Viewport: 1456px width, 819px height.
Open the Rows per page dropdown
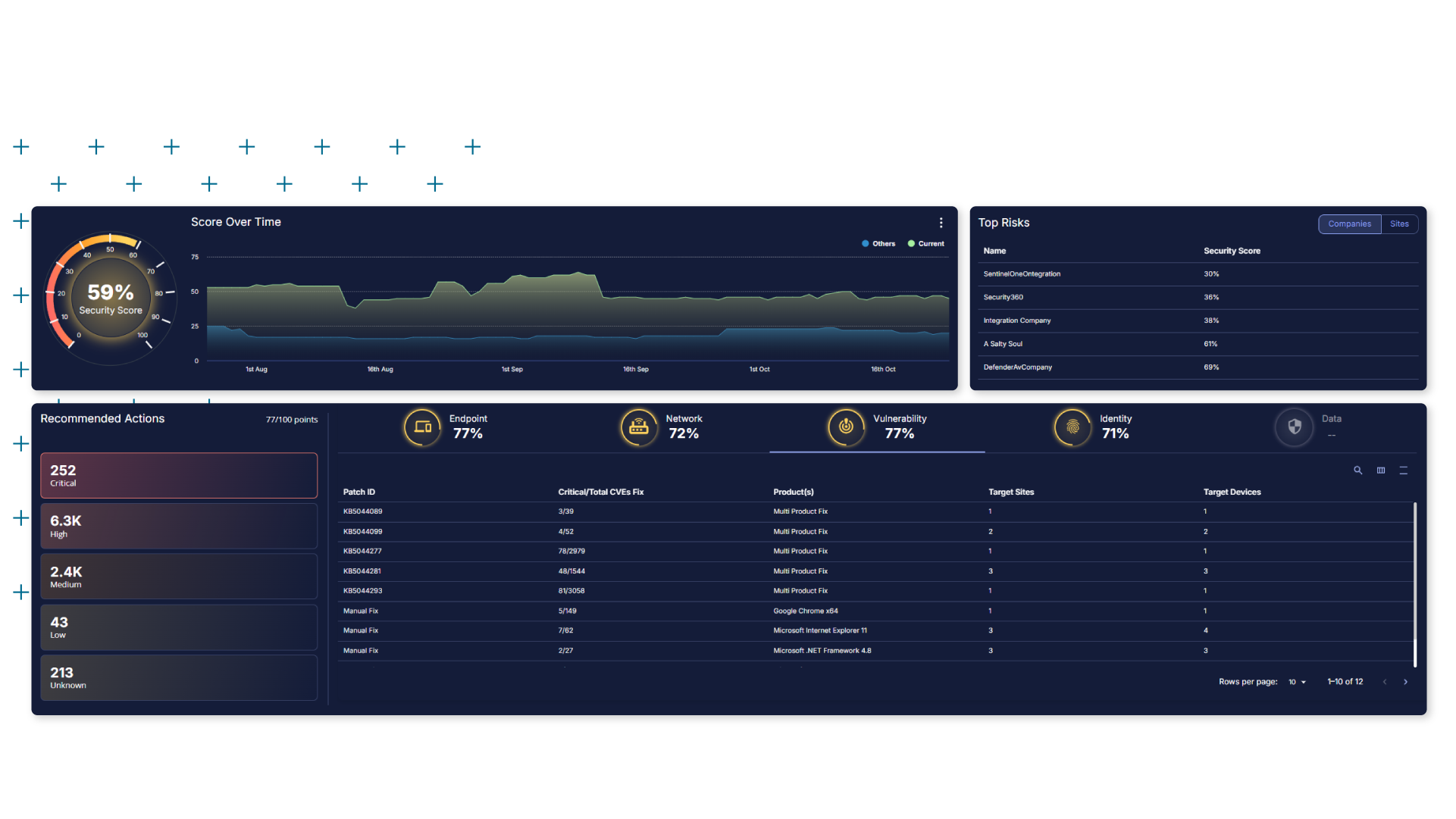point(1297,682)
